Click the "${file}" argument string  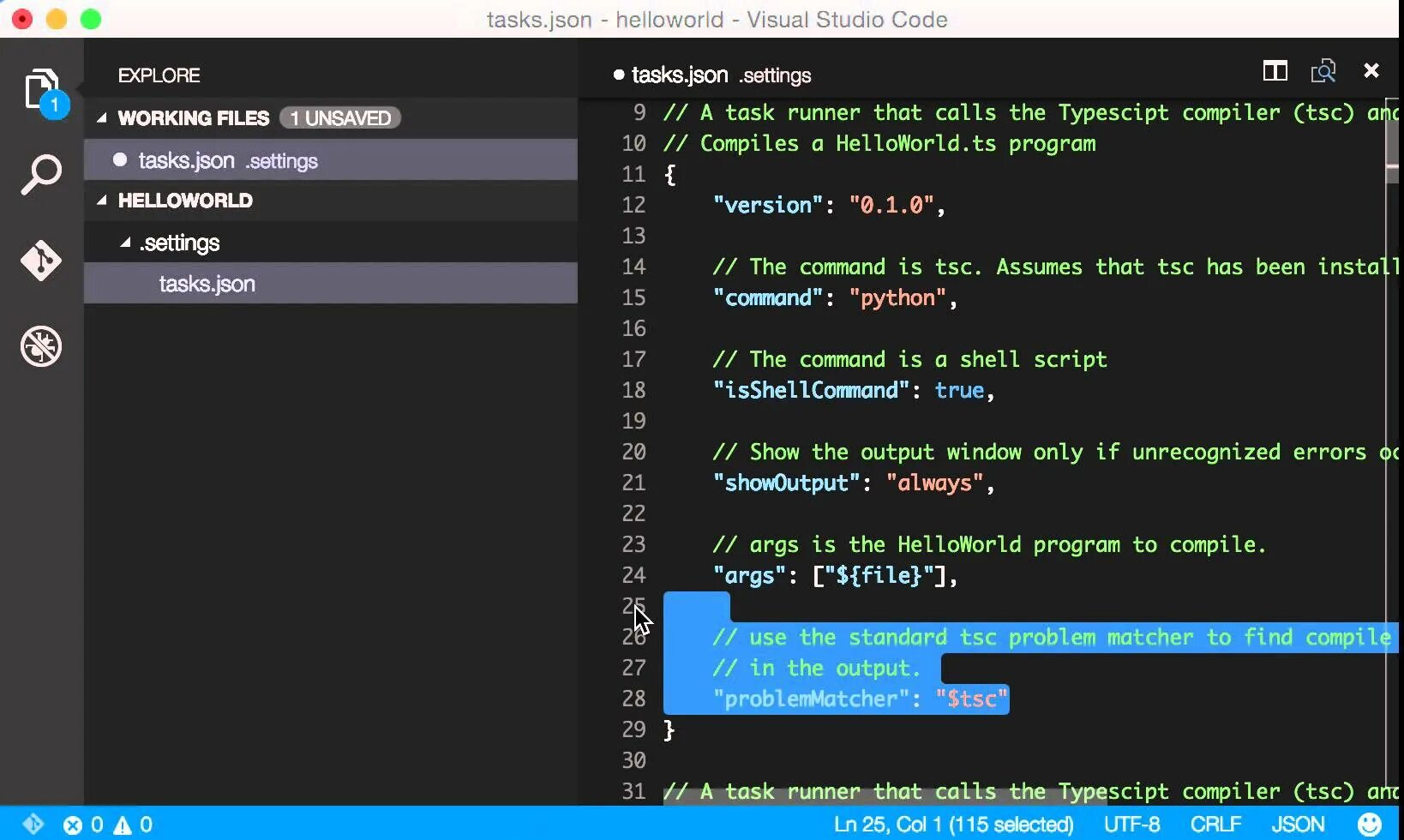pyautogui.click(x=879, y=575)
